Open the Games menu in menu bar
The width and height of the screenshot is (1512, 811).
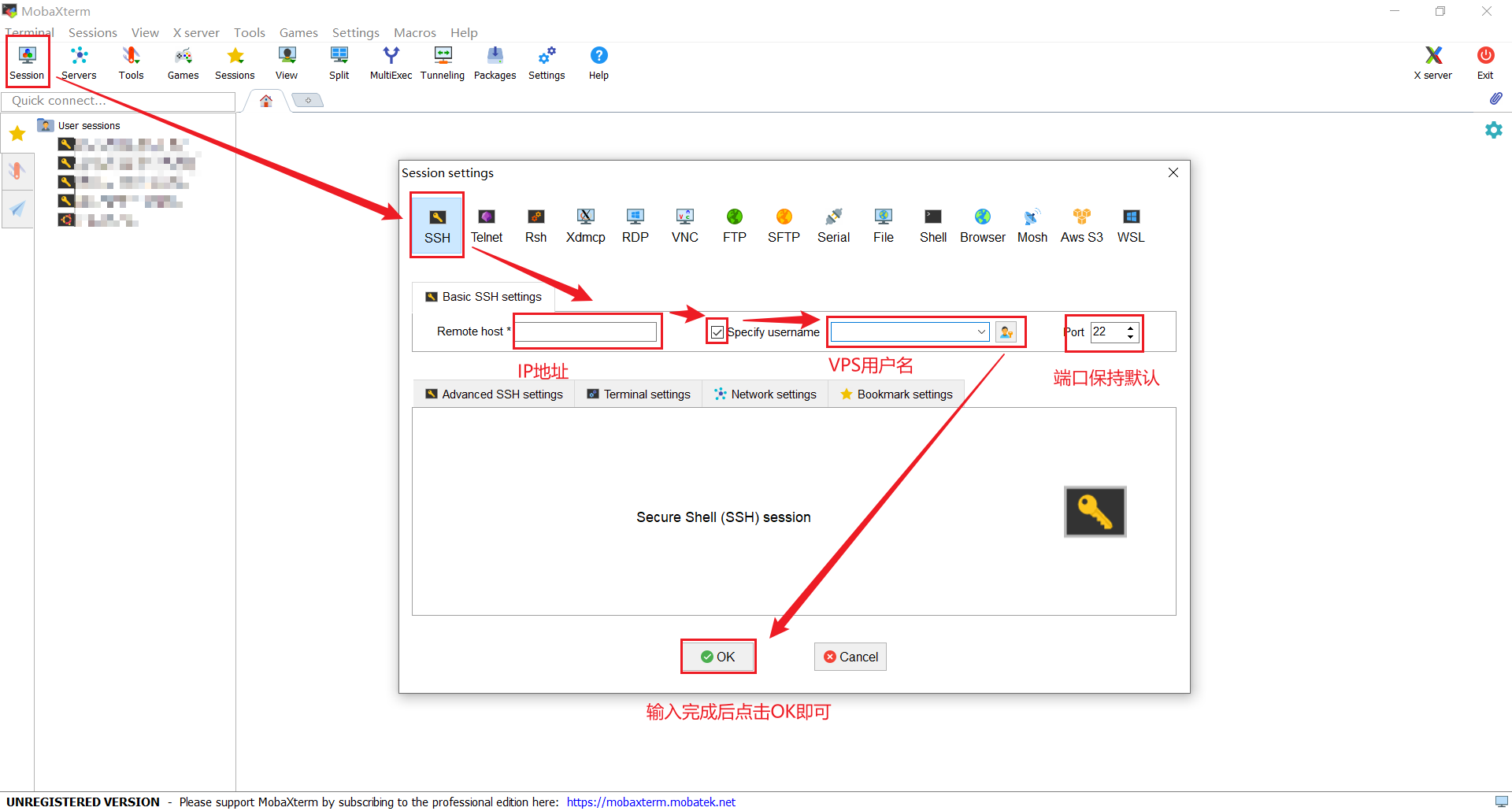(298, 33)
